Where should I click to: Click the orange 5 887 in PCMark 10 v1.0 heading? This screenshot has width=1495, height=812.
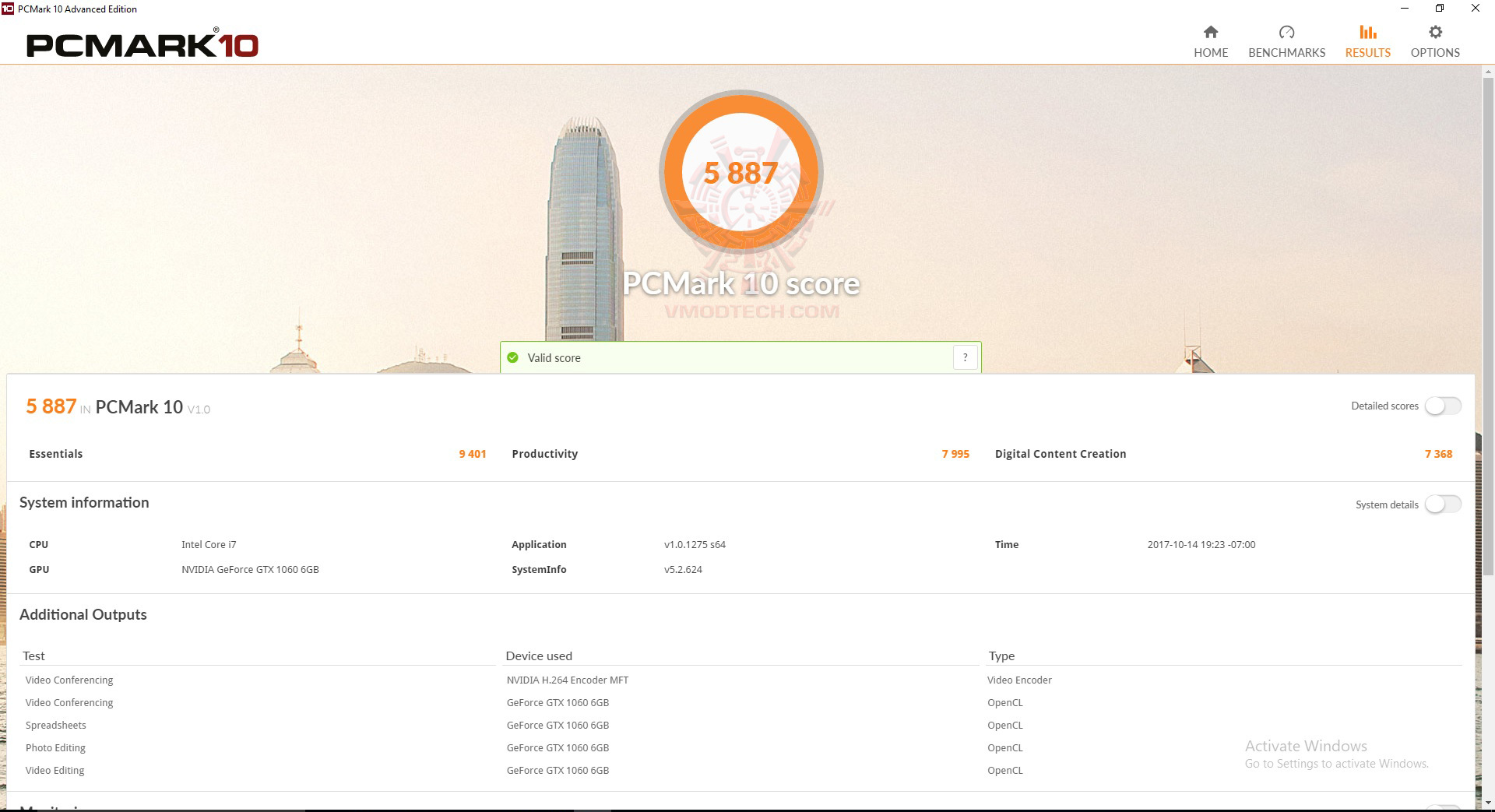[51, 406]
